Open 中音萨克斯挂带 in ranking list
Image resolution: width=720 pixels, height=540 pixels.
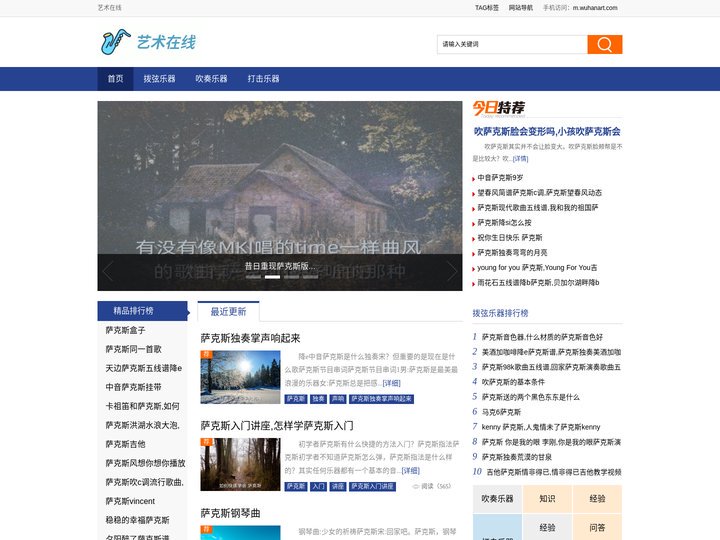[x=134, y=387]
